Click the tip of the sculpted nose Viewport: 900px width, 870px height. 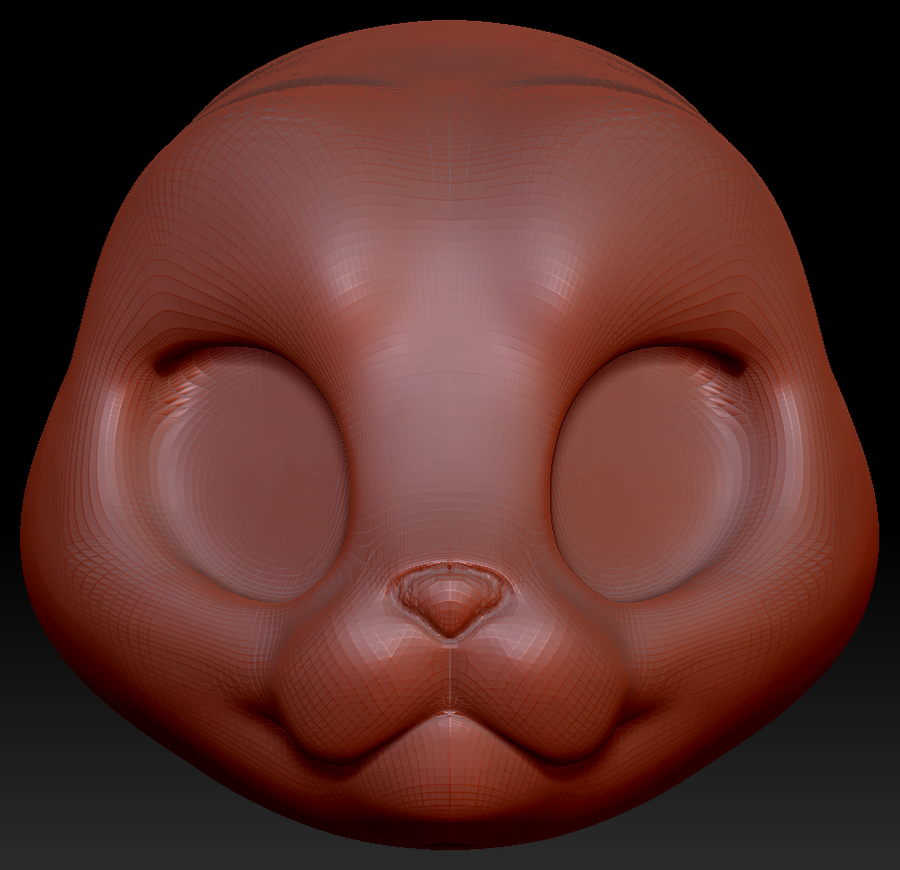coord(450,612)
